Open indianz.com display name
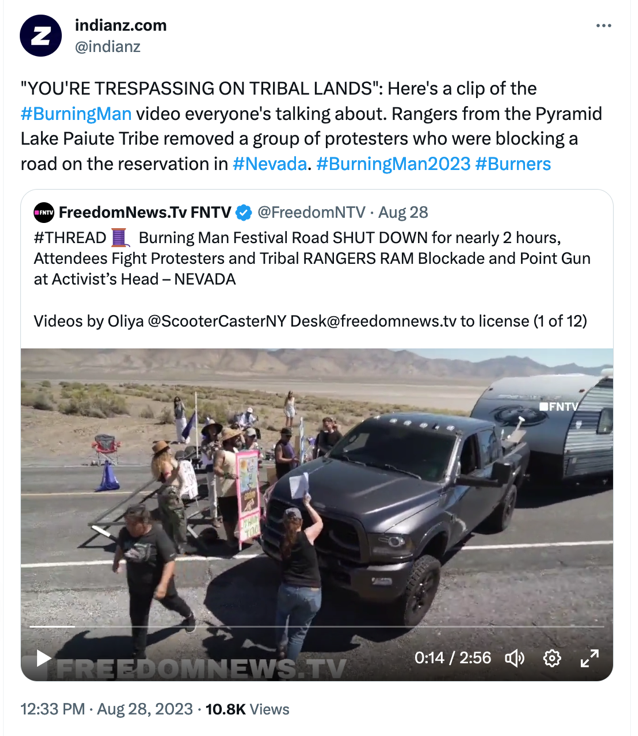The width and height of the screenshot is (638, 736). (121, 25)
